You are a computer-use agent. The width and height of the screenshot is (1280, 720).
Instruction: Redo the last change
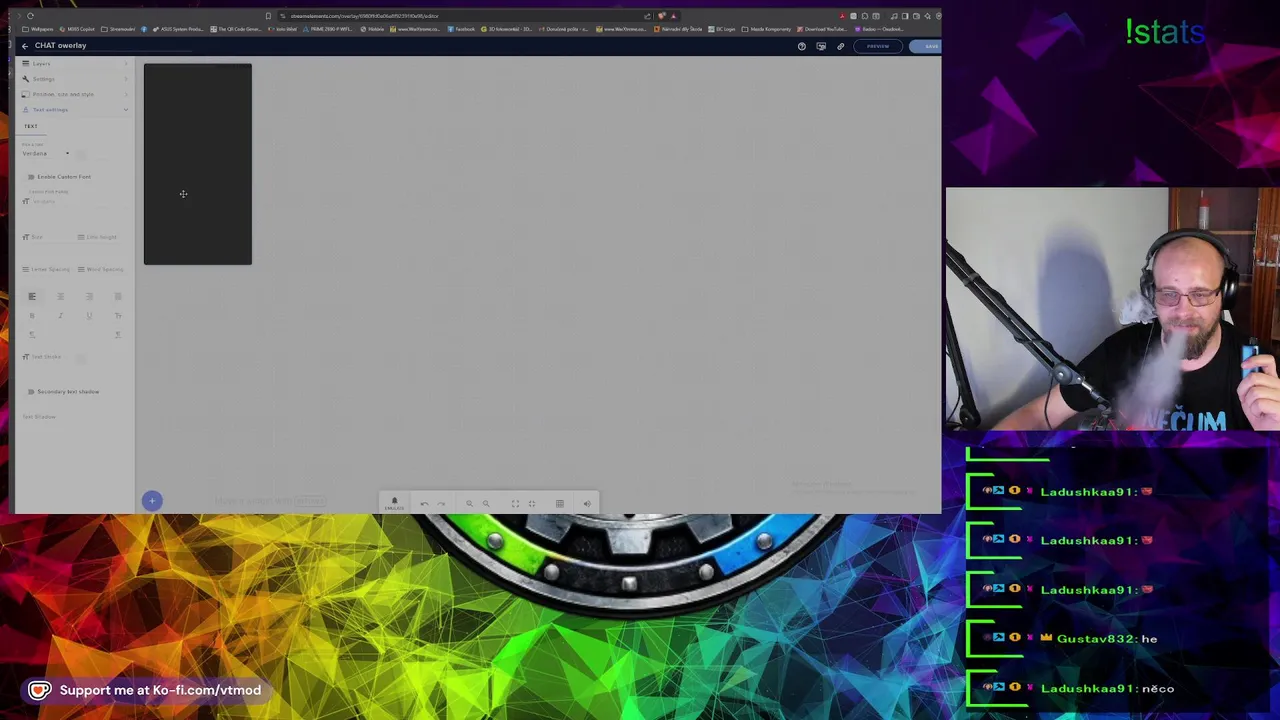click(x=441, y=504)
